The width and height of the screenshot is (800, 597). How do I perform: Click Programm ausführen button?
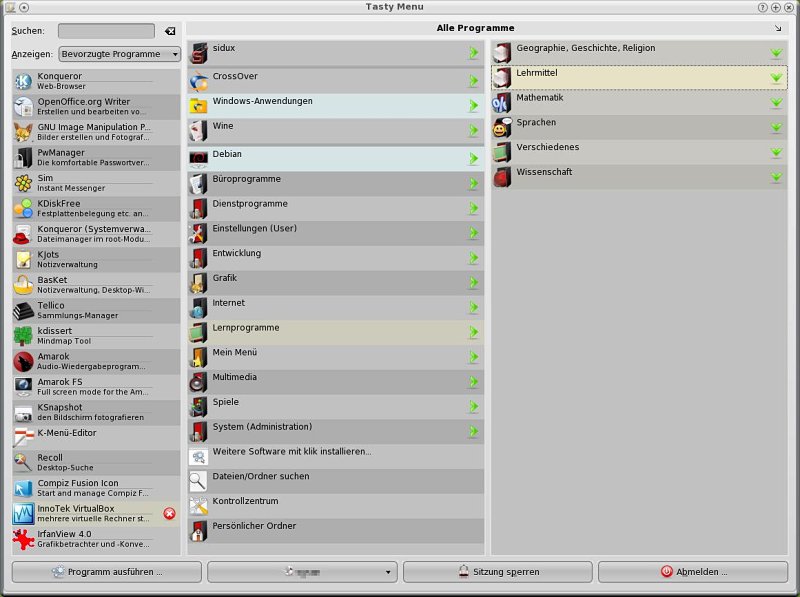(x=107, y=572)
